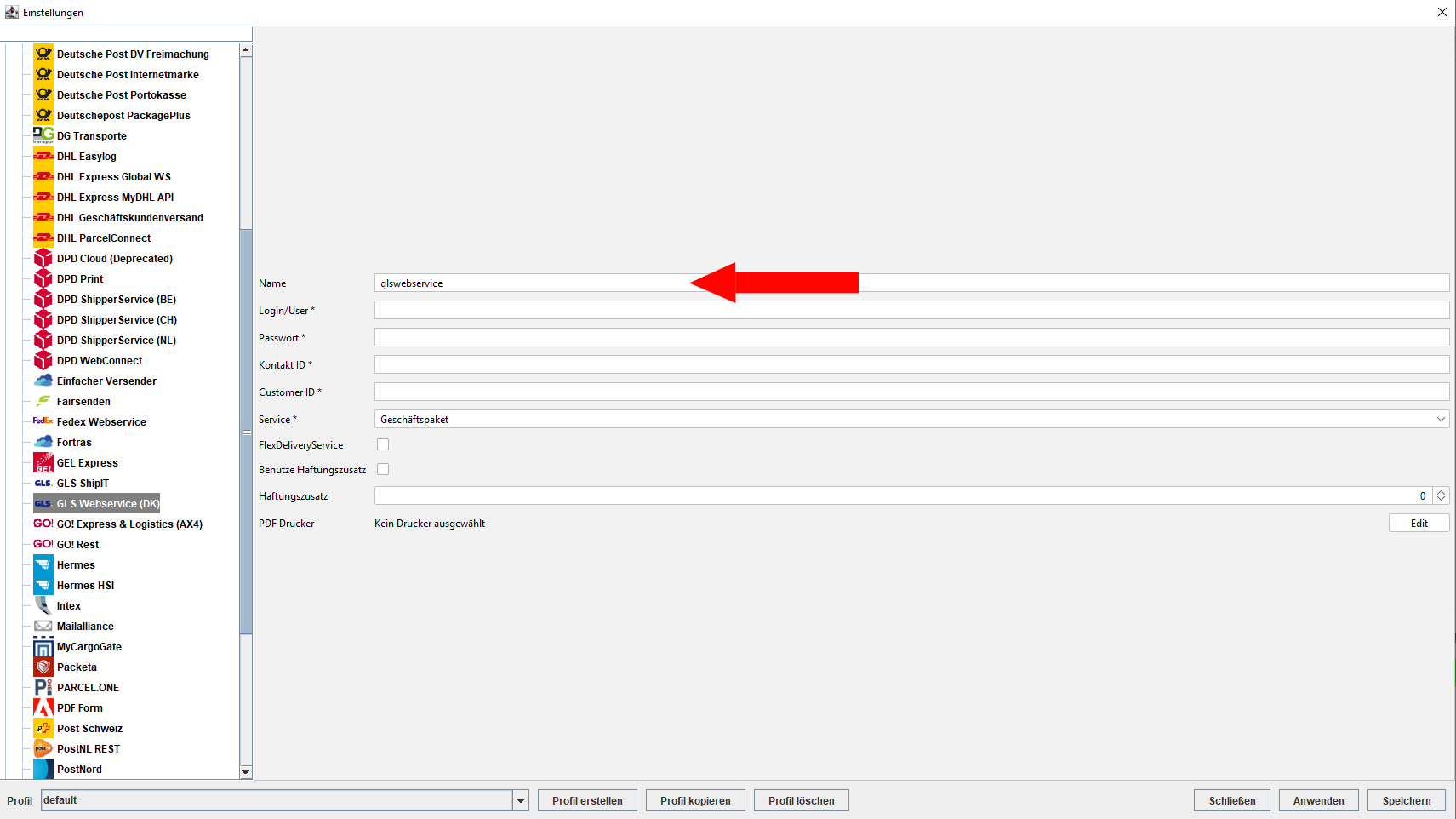The image size is (1456, 819).
Task: Click the tree scrollbar up arrow
Action: click(x=246, y=49)
